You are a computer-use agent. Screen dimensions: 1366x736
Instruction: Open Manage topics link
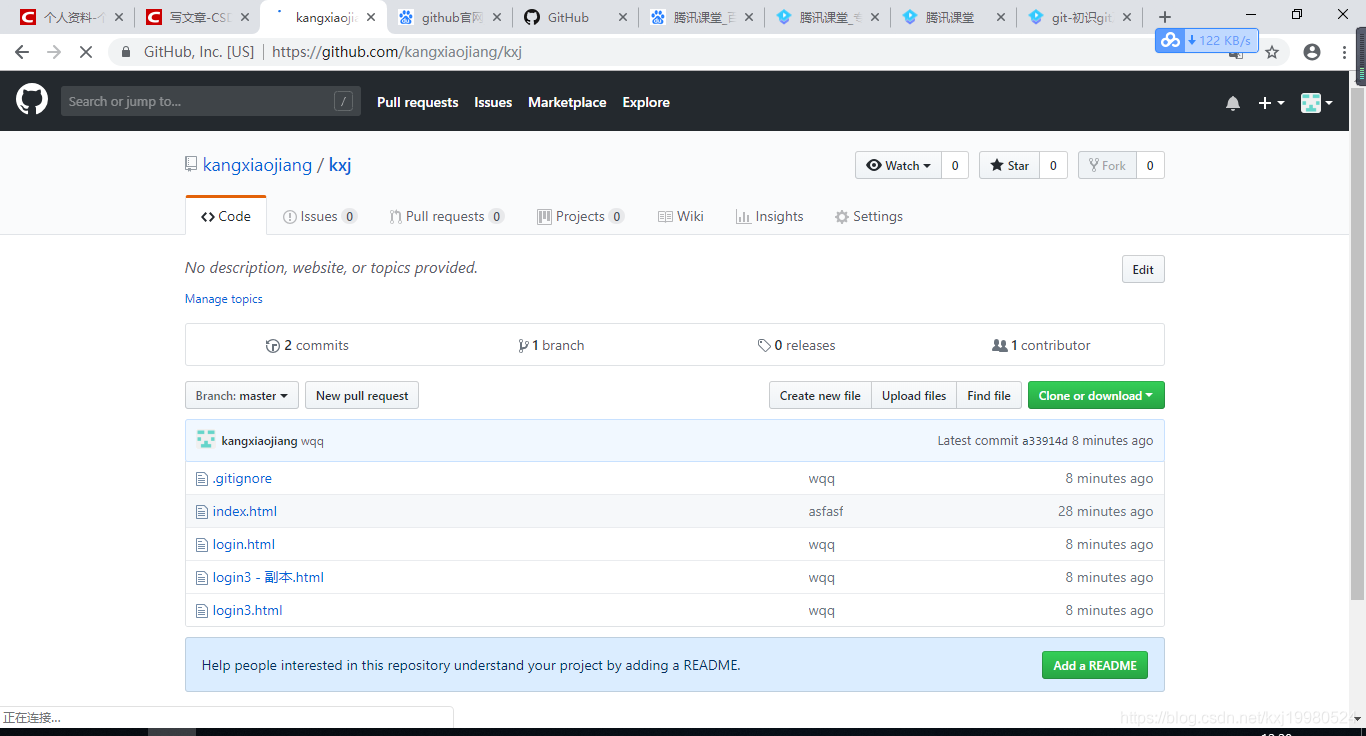pyautogui.click(x=224, y=299)
